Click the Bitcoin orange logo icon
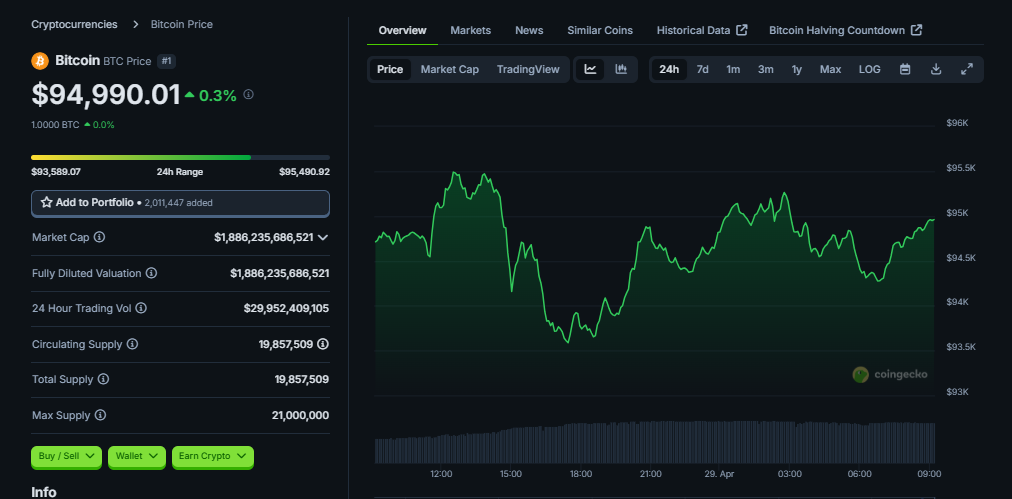 tap(40, 61)
